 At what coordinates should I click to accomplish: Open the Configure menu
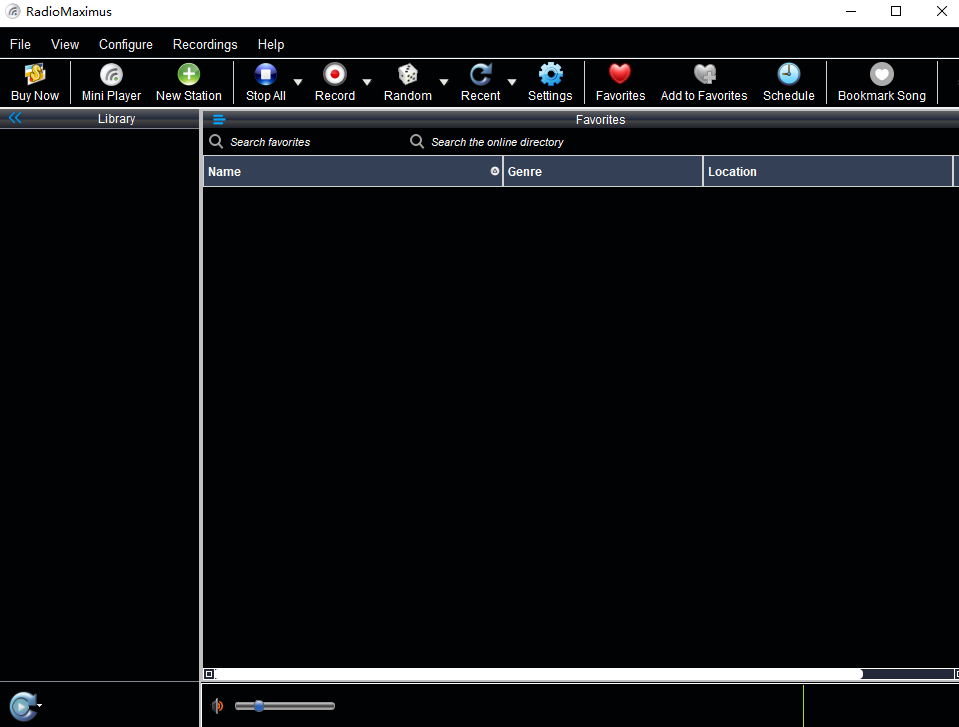point(125,44)
